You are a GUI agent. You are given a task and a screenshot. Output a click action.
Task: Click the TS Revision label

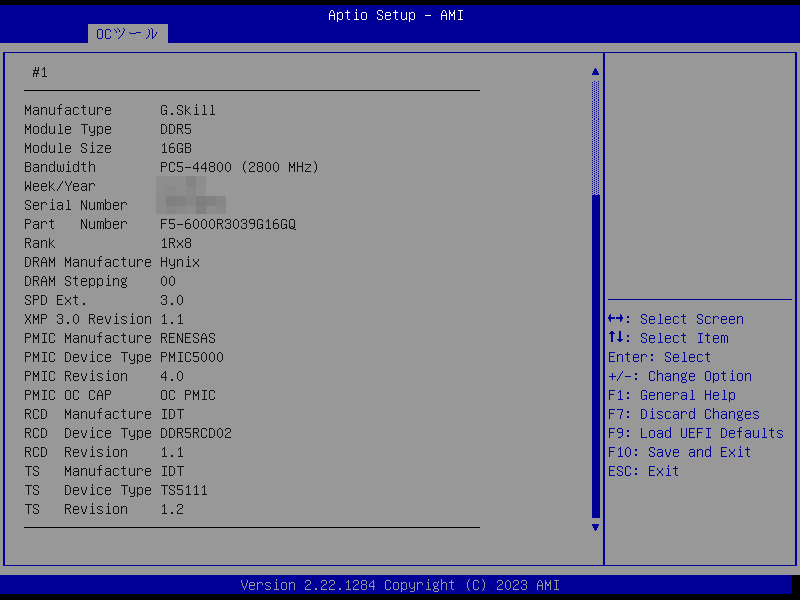pos(76,509)
